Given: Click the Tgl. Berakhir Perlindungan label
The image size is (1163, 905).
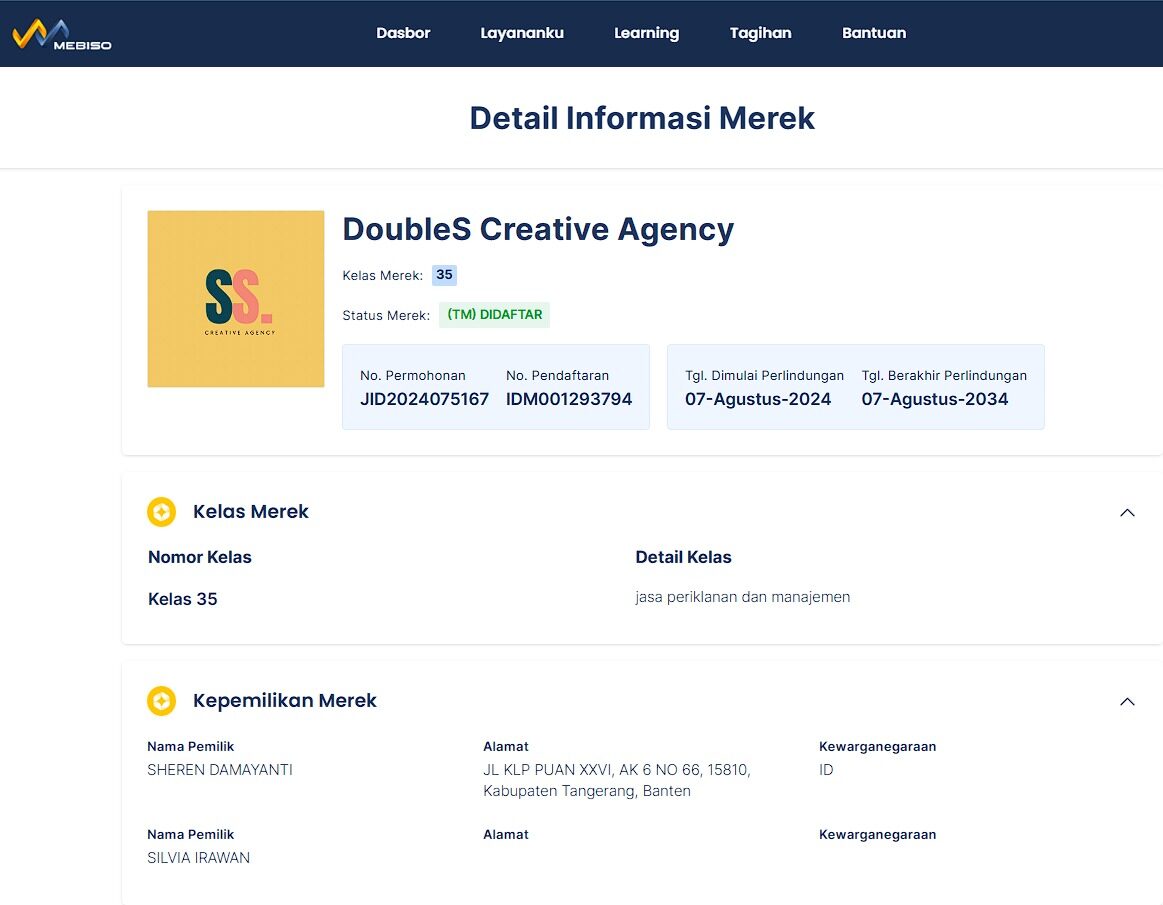Looking at the screenshot, I should pos(944,375).
